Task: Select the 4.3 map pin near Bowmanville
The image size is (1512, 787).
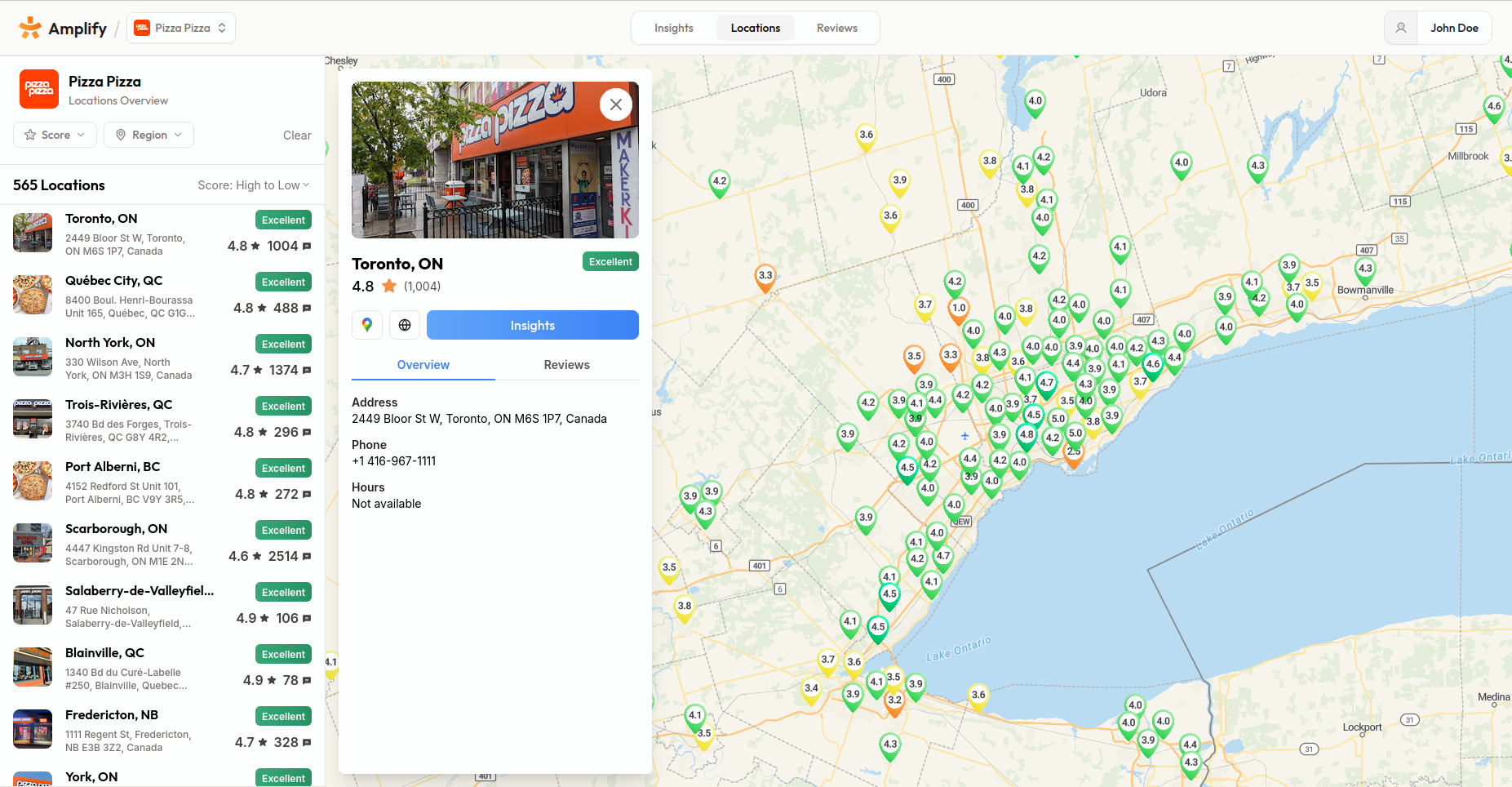Action: tap(1365, 269)
